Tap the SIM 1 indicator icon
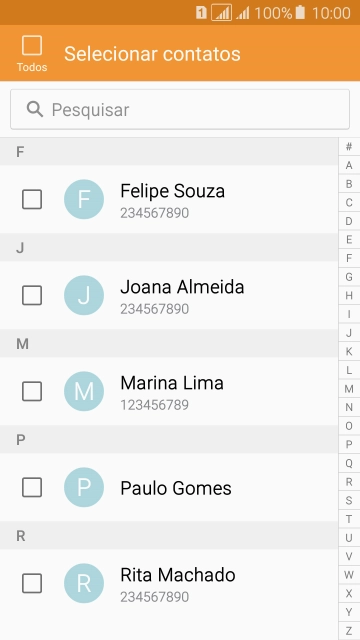This screenshot has width=360, height=640. (201, 13)
